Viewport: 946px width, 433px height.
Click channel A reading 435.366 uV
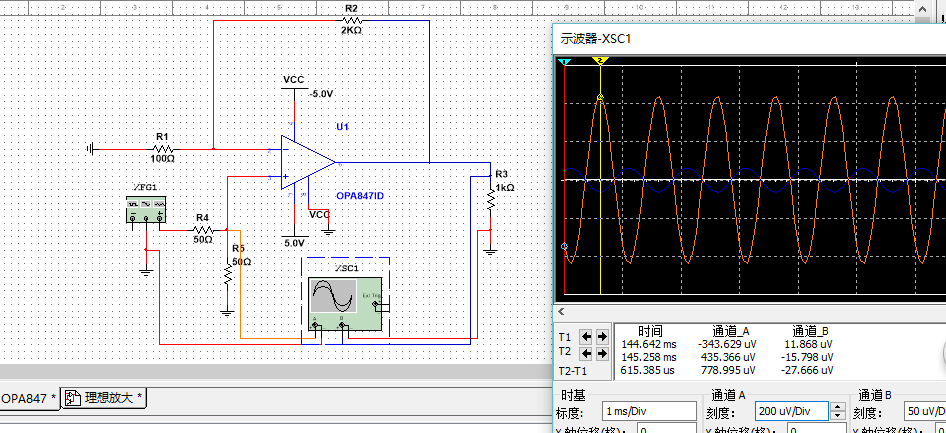(x=728, y=357)
